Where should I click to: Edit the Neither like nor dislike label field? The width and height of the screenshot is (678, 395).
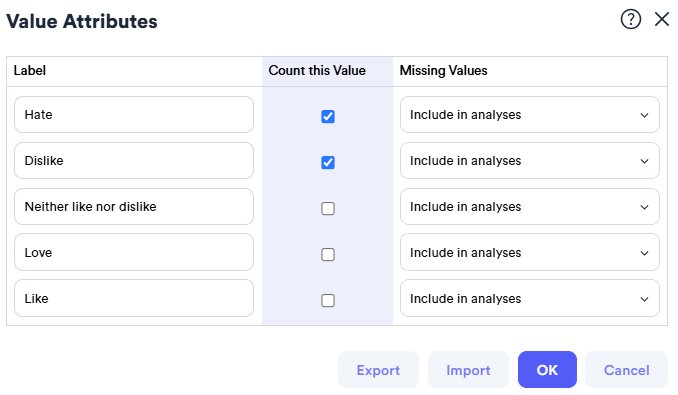[x=134, y=207]
